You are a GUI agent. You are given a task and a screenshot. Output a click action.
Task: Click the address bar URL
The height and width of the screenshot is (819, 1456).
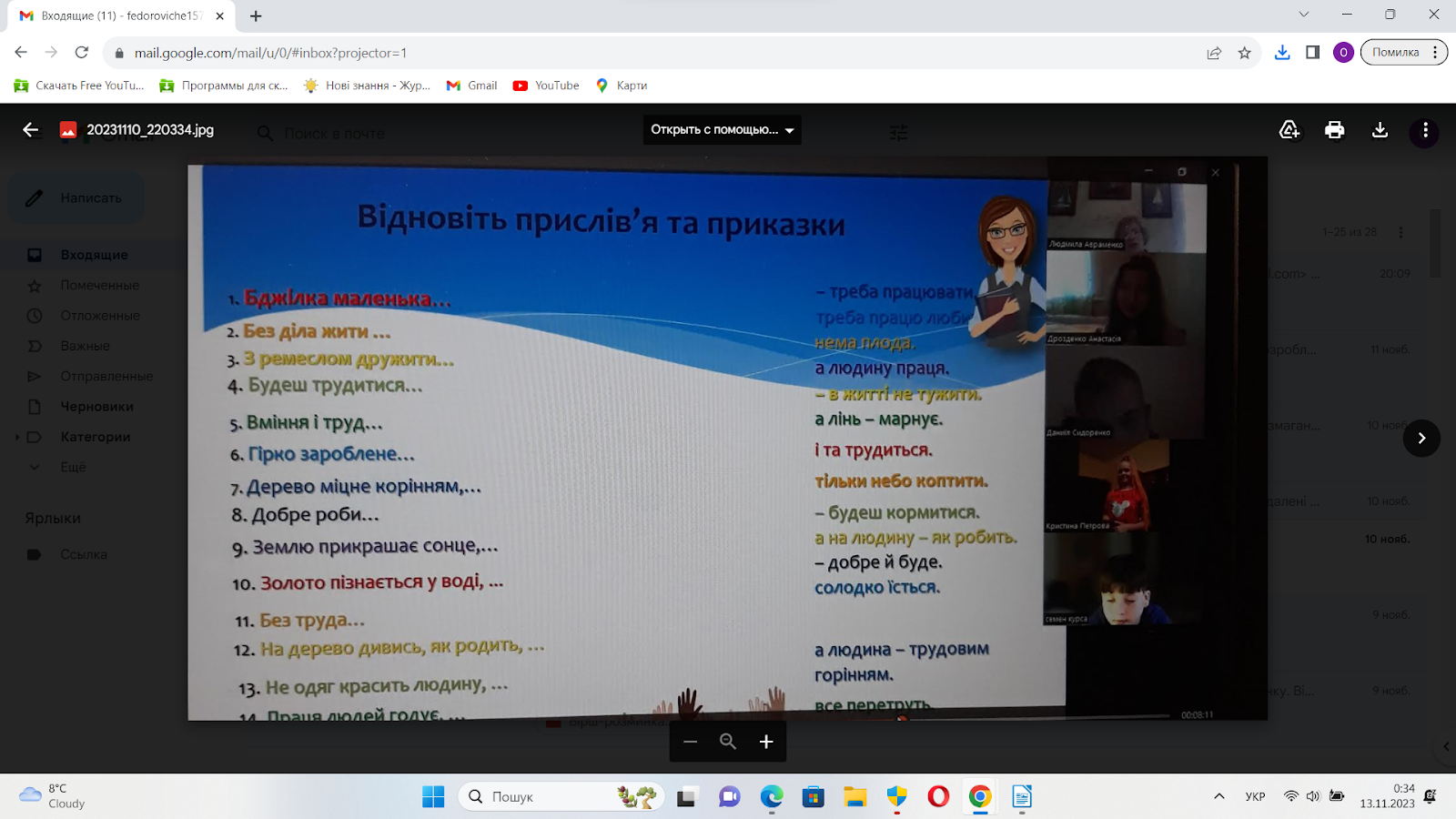click(270, 53)
